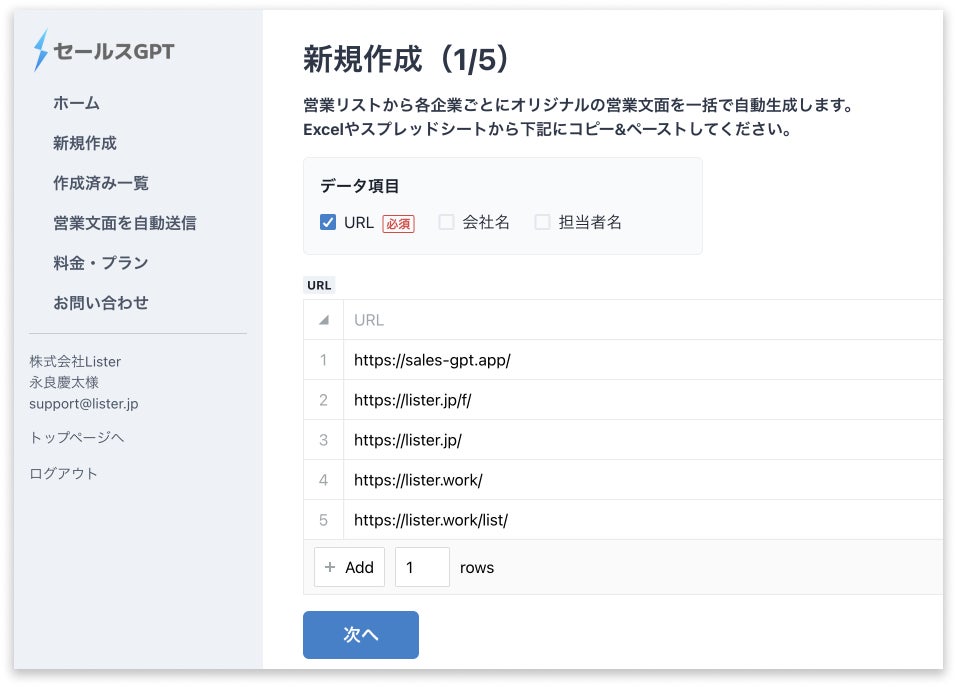The image size is (957, 687).
Task: Open 作成済み一覧 in the sidebar
Action: [x=101, y=183]
